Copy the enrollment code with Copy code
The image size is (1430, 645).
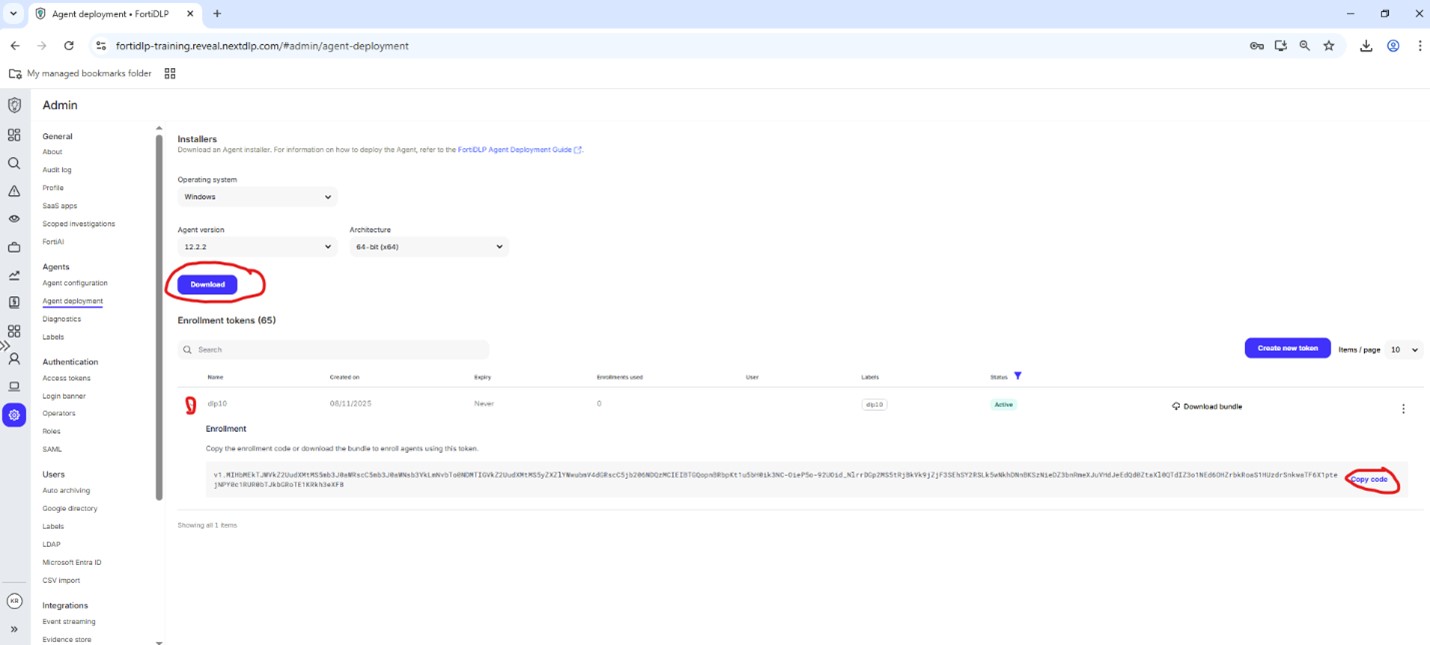(x=1369, y=479)
